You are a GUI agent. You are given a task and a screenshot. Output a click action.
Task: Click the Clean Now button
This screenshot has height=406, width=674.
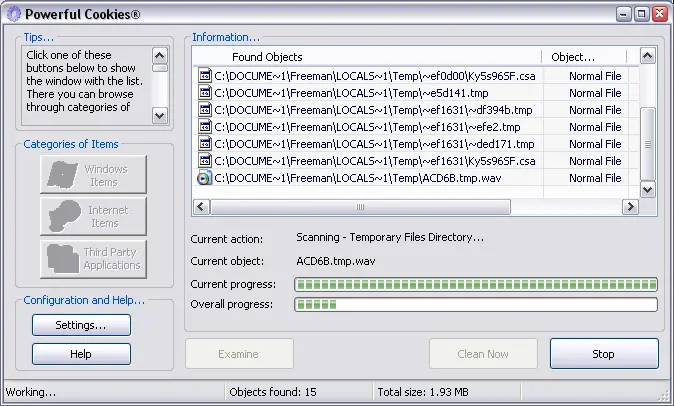(483, 354)
